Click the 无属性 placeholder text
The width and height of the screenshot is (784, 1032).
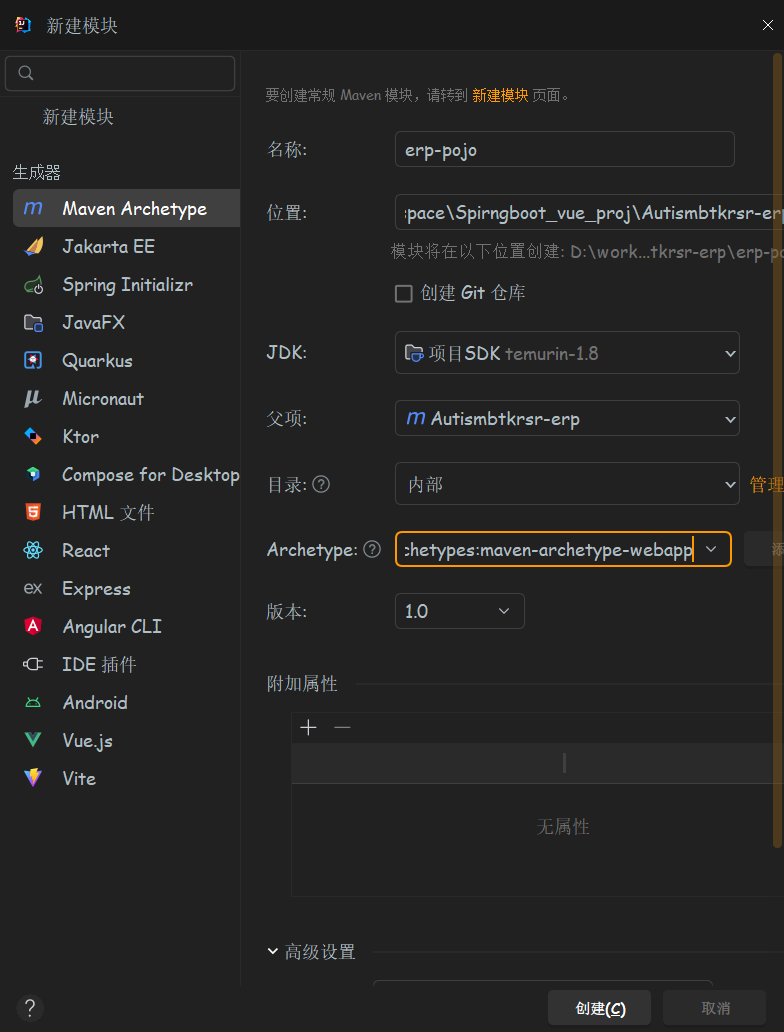[x=563, y=827]
